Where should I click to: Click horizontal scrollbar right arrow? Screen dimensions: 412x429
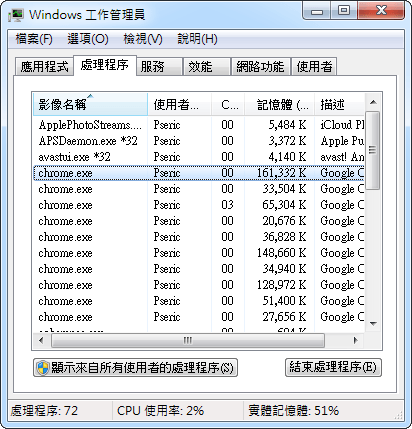[356, 341]
